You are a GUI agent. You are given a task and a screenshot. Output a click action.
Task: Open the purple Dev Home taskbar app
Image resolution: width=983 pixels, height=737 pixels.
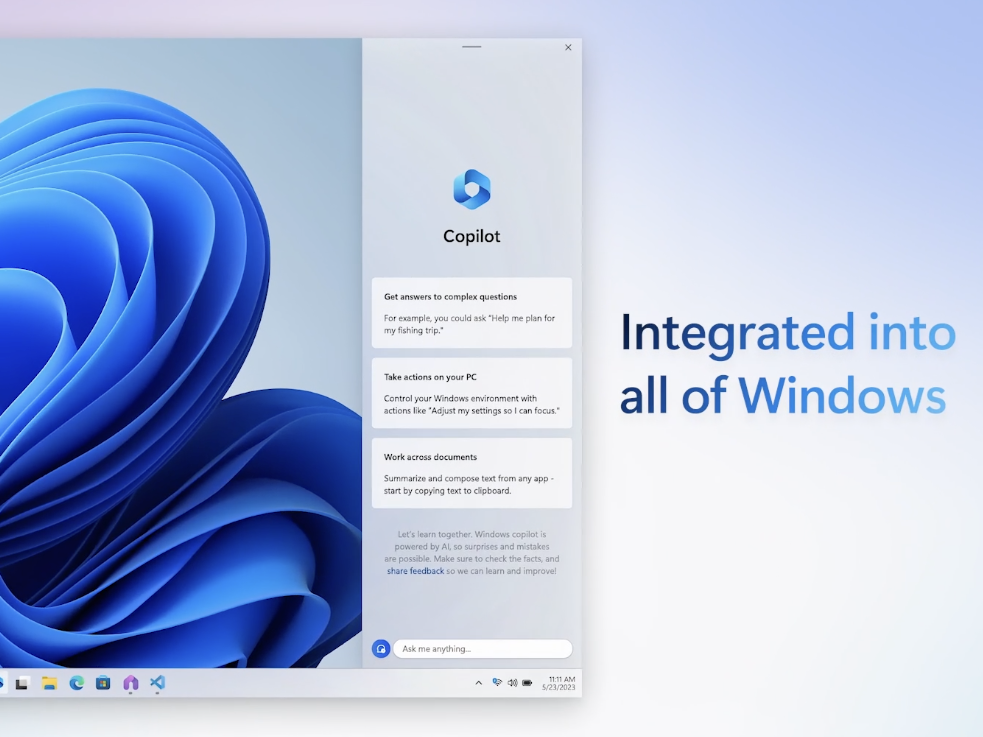tap(130, 683)
